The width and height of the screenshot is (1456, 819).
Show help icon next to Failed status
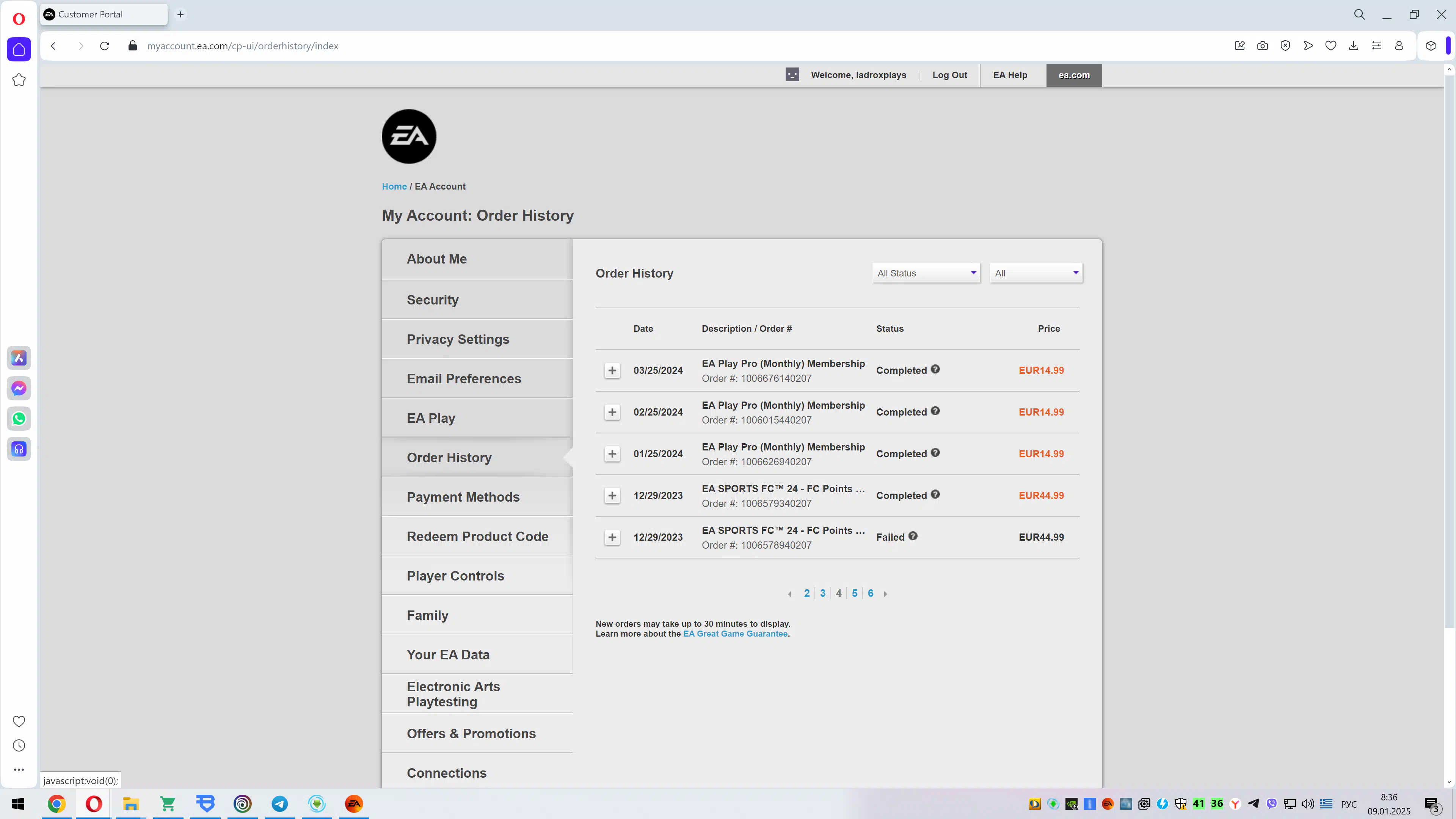(x=913, y=536)
